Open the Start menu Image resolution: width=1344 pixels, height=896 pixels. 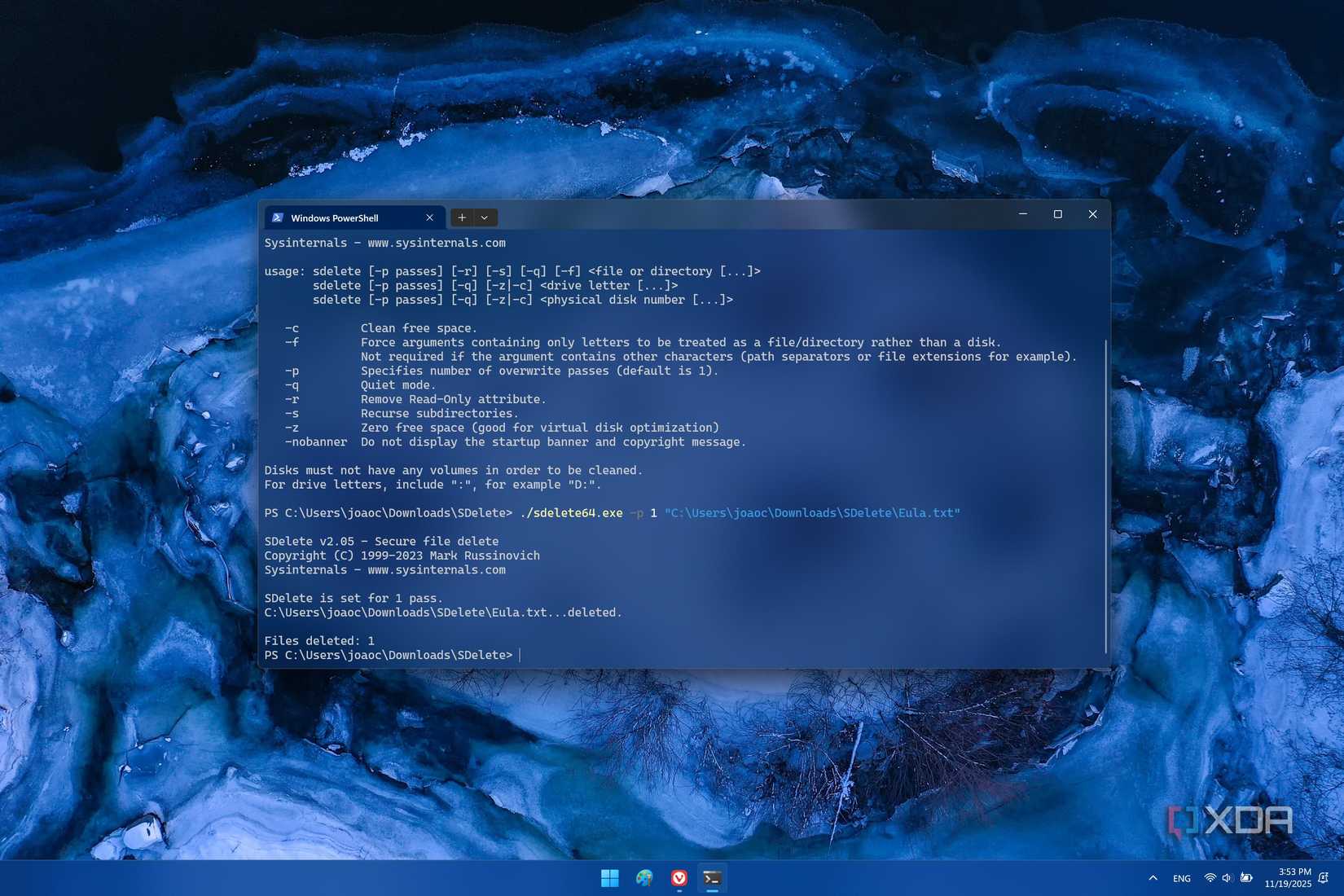pyautogui.click(x=608, y=878)
